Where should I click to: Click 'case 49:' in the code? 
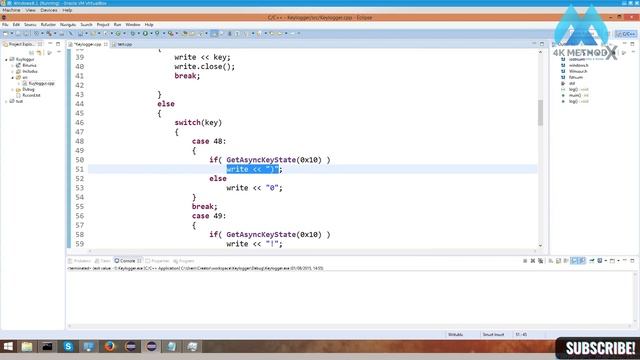(x=209, y=216)
